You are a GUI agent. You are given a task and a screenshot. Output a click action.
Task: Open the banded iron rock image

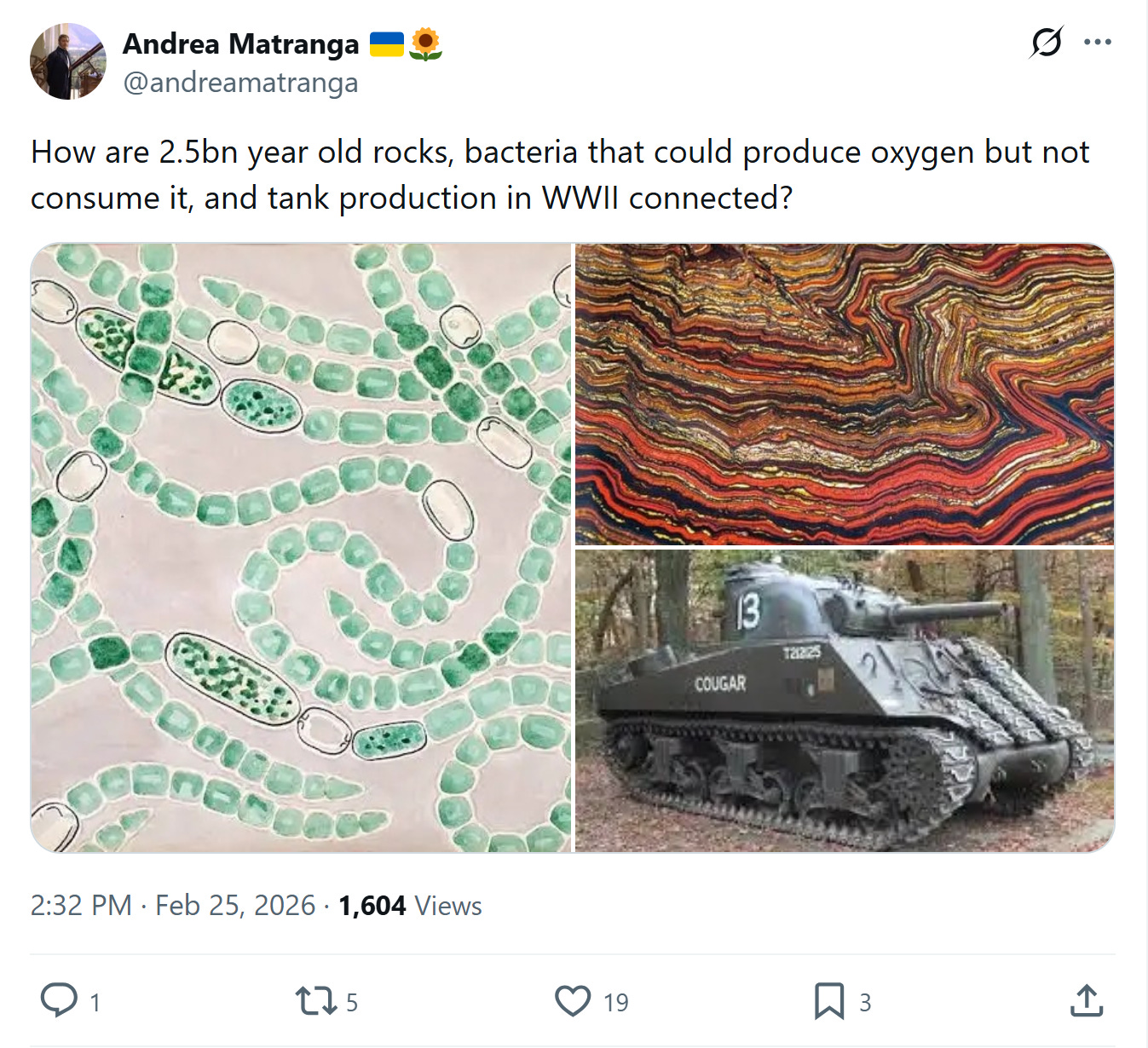pyautogui.click(x=845, y=394)
